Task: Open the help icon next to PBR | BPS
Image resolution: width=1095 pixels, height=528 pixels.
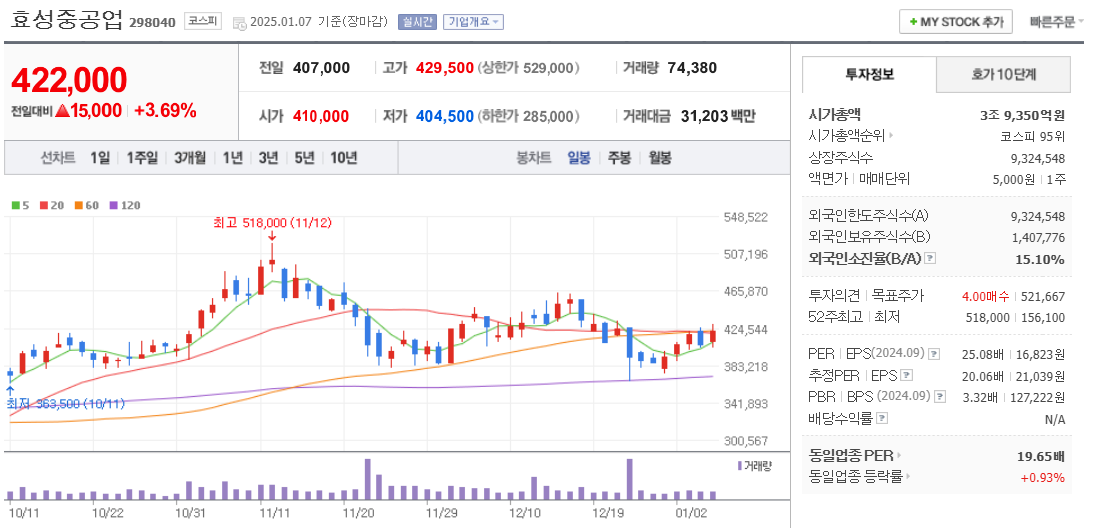Action: pos(941,397)
